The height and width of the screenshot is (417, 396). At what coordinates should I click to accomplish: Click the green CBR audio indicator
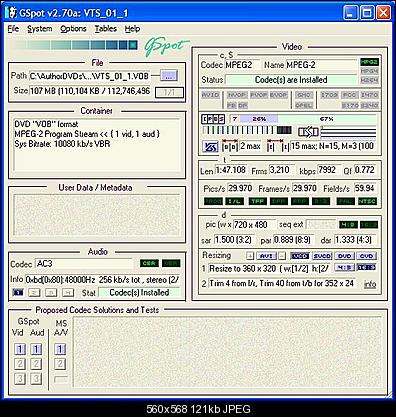point(149,263)
